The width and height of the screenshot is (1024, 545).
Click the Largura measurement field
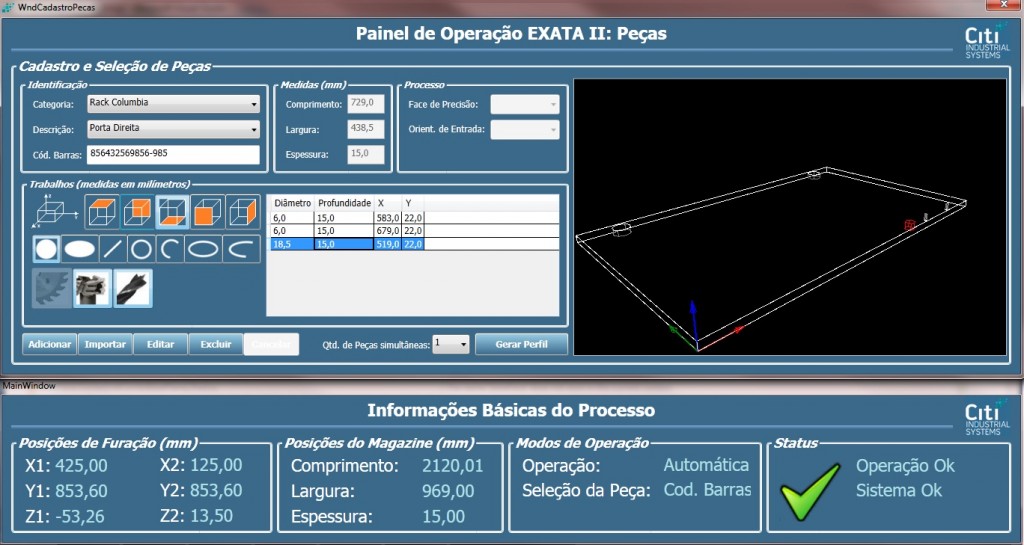click(x=366, y=129)
